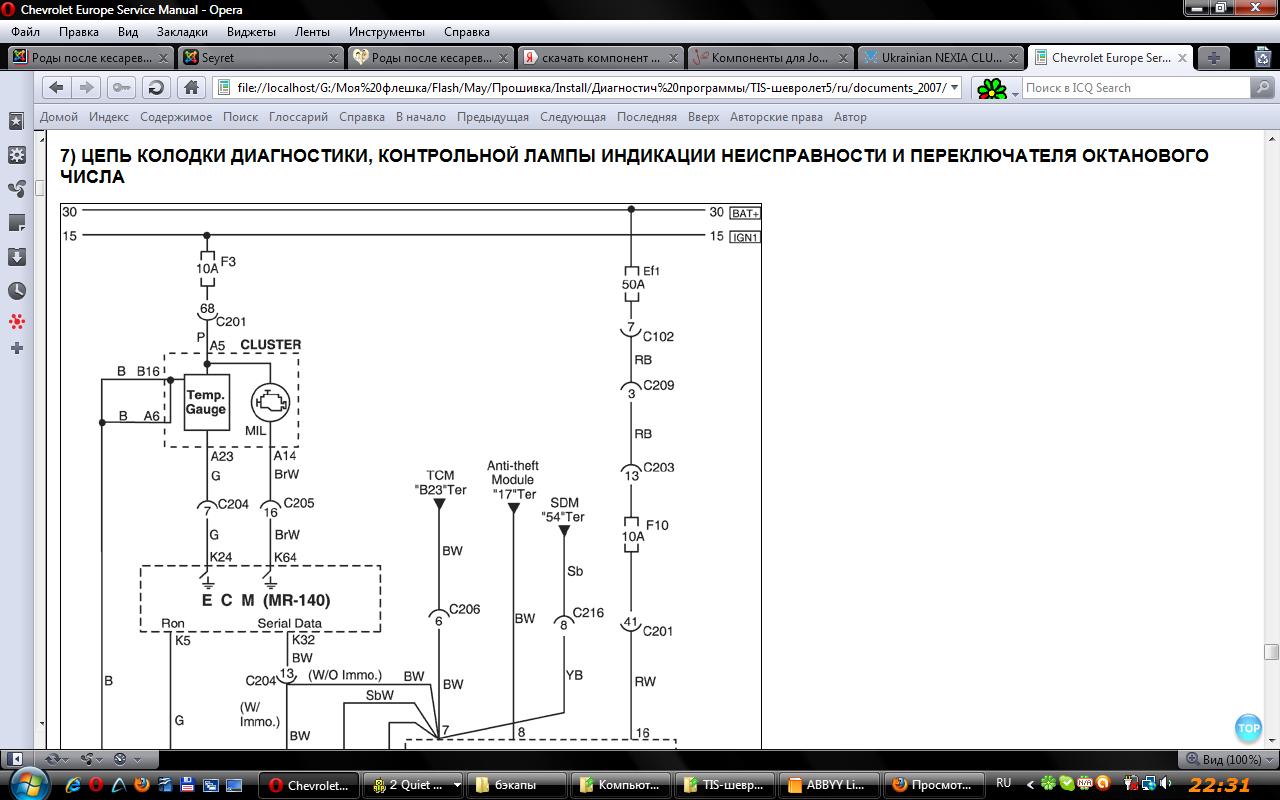Toggle the sidebar panel button at bottom-left
1280x800 pixels.
pyautogui.click(x=17, y=759)
